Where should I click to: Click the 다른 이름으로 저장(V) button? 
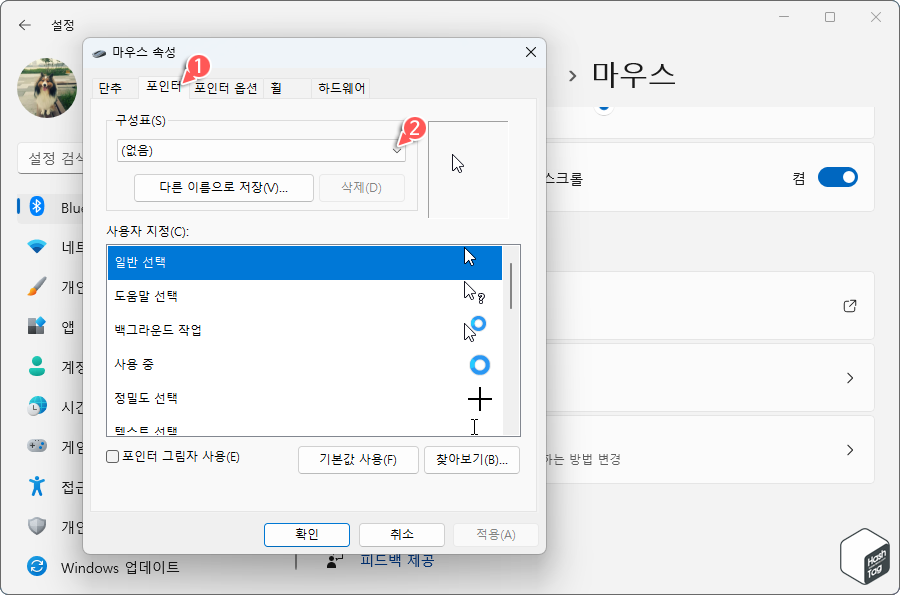[x=223, y=188]
